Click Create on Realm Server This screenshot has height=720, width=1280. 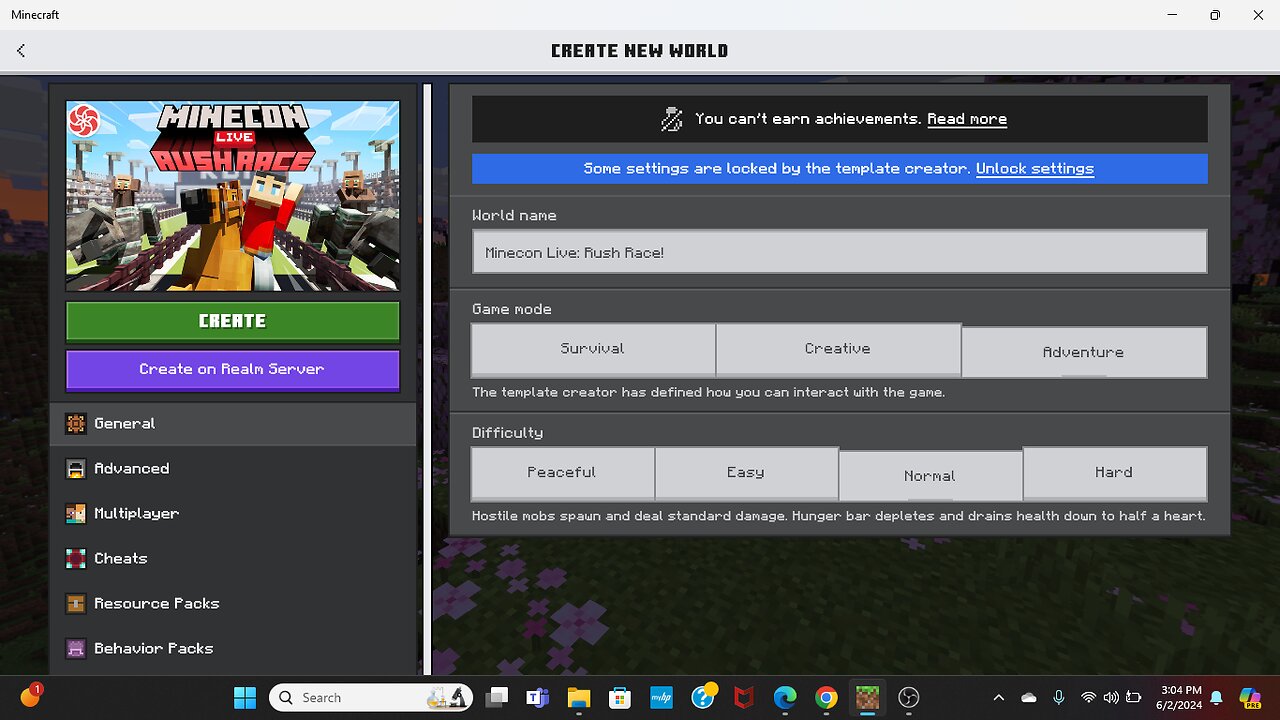tap(233, 369)
